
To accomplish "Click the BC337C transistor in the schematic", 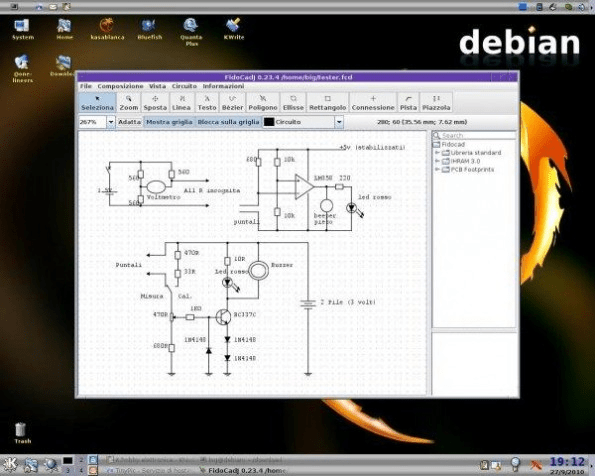I will click(223, 317).
